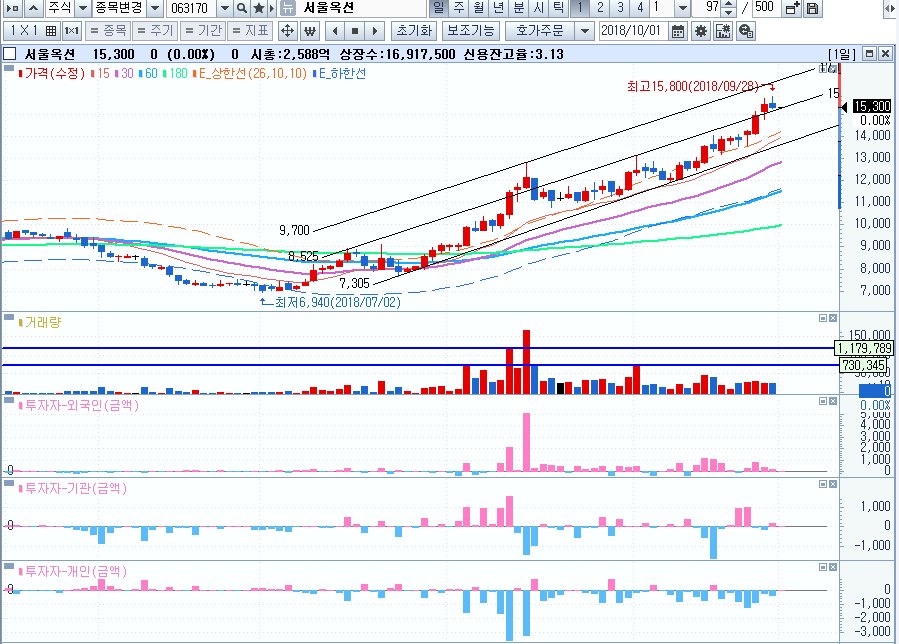
Task: Click the 180 moving average legend
Action: pos(175,73)
